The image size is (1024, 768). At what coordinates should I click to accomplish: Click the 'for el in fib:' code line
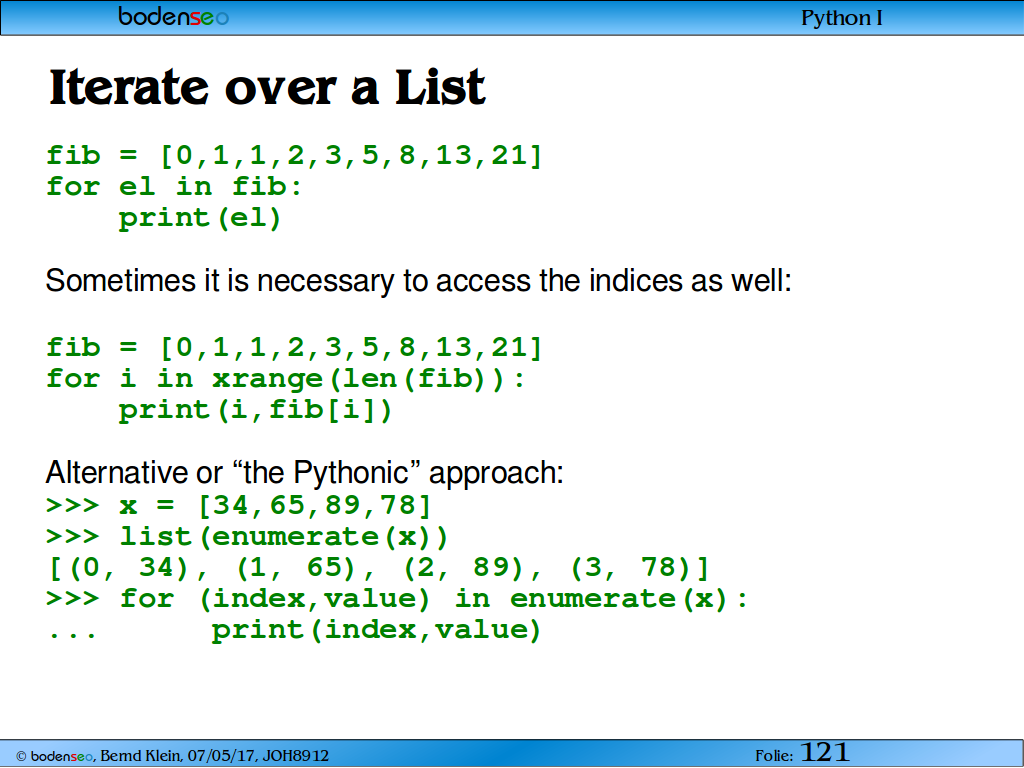click(174, 187)
